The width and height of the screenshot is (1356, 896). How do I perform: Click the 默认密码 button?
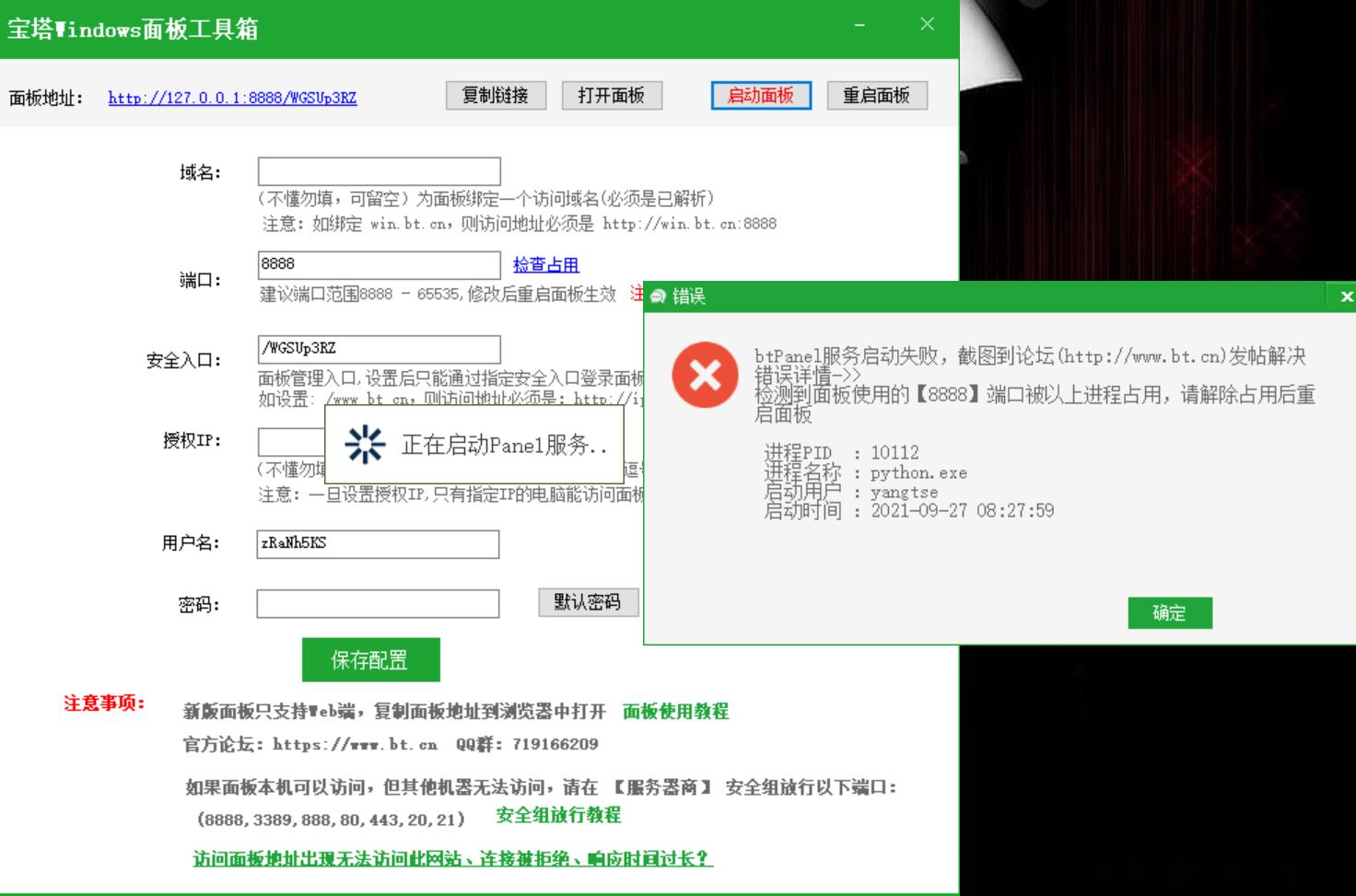tap(588, 602)
